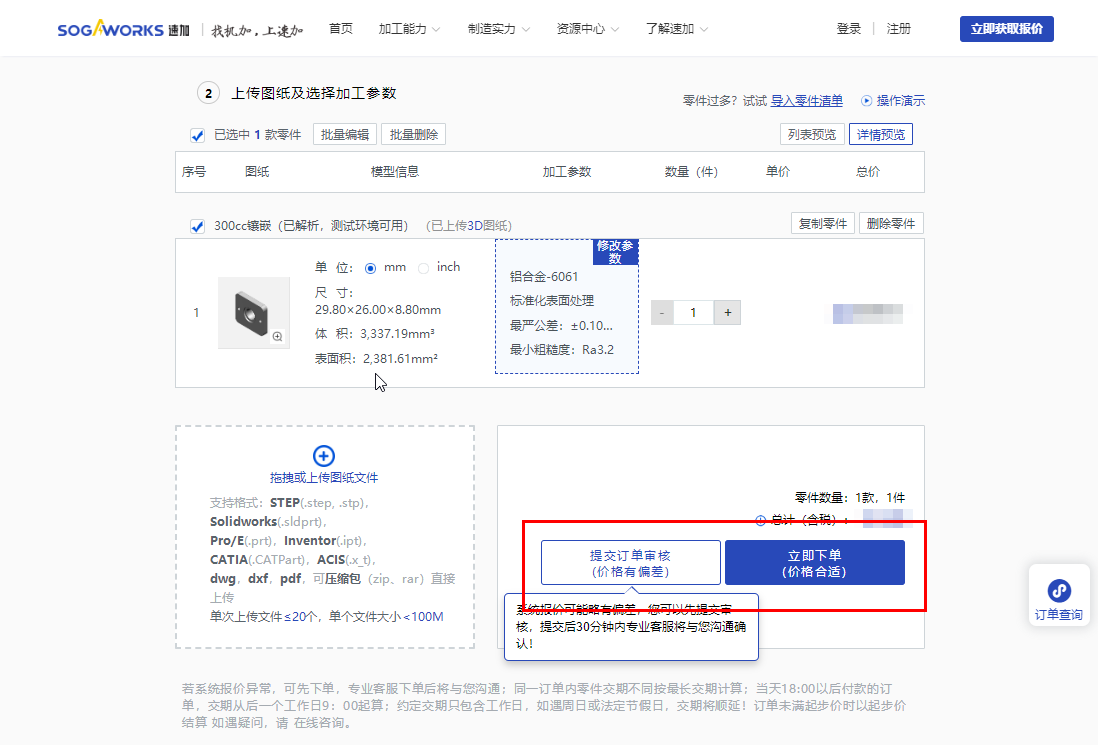Click the plus upload icon
This screenshot has width=1098, height=745.
[x=324, y=456]
